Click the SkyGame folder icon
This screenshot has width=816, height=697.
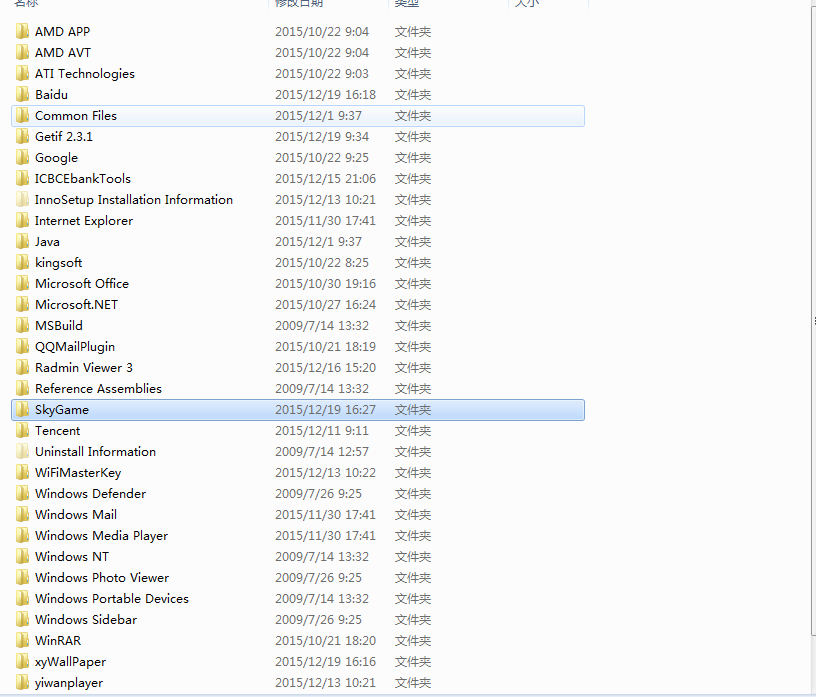tap(22, 410)
